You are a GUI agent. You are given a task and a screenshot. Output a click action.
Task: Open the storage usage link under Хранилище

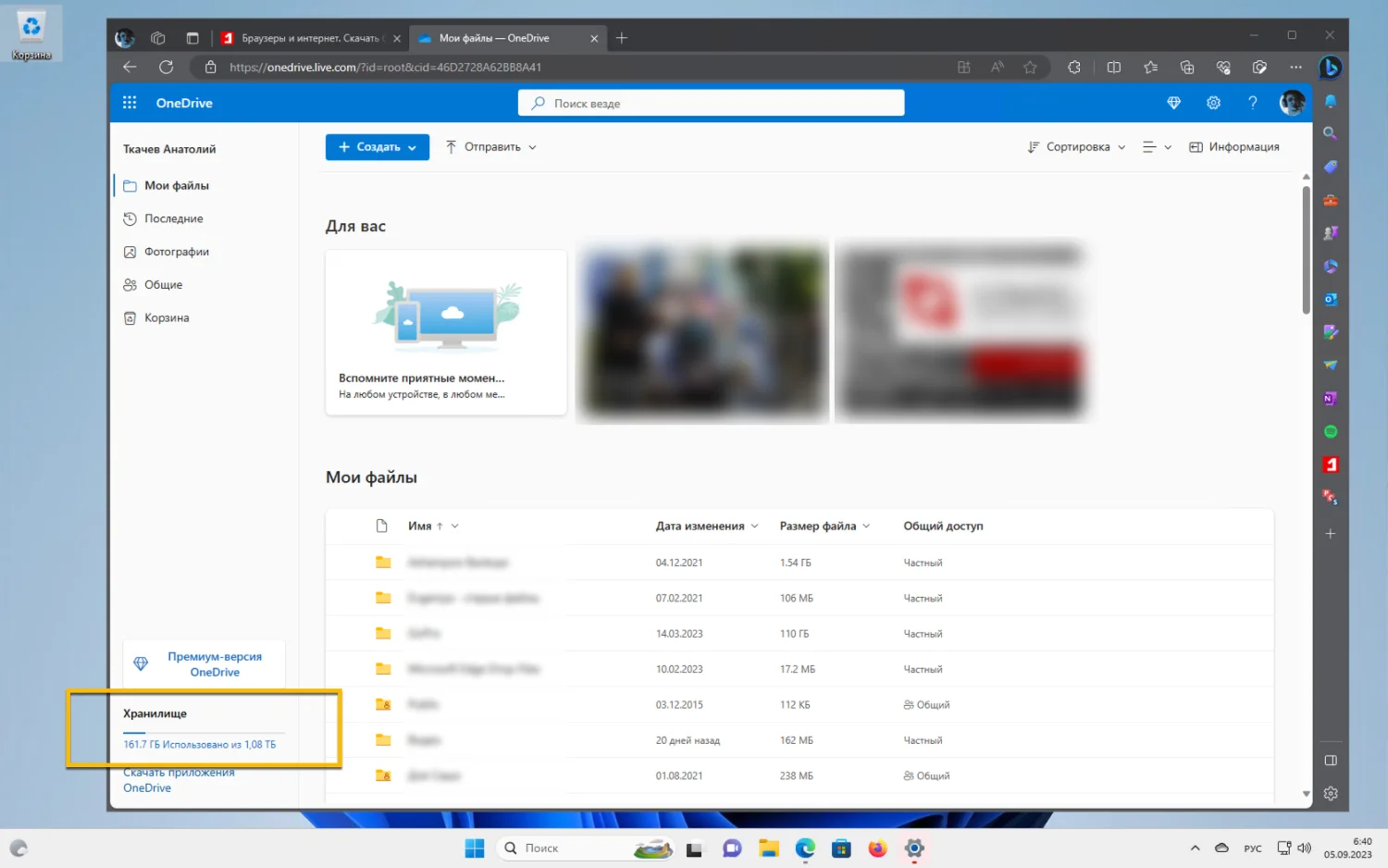pos(199,745)
